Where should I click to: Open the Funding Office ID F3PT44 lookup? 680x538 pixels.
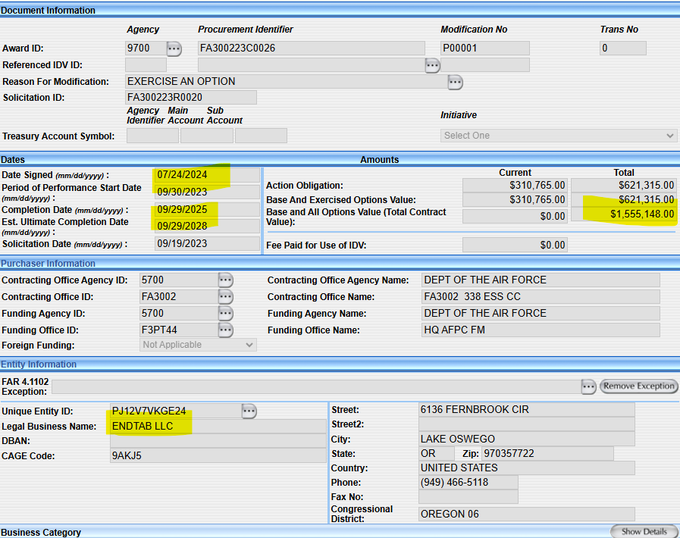[x=225, y=329]
